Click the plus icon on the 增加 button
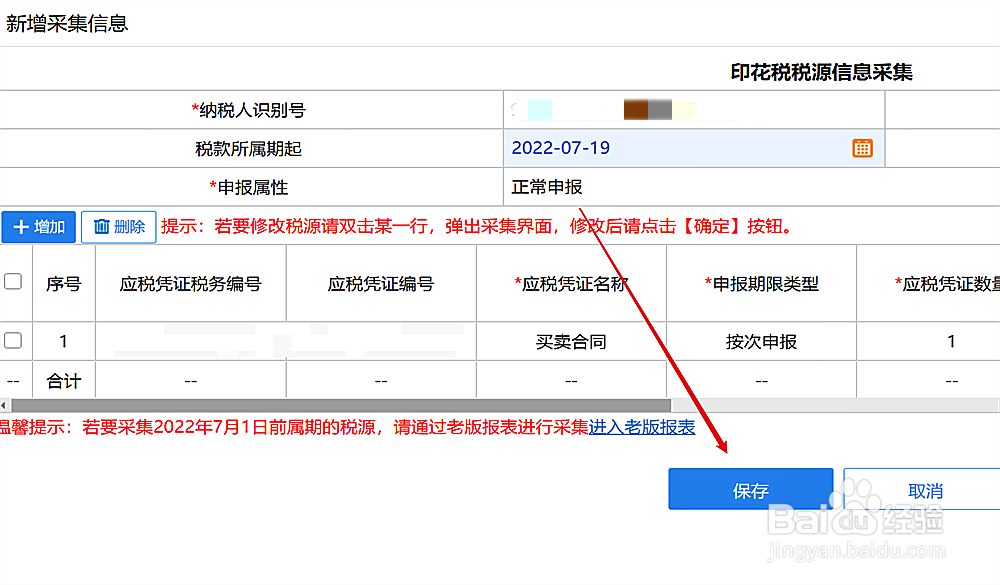The image size is (1000, 585). click(x=19, y=227)
